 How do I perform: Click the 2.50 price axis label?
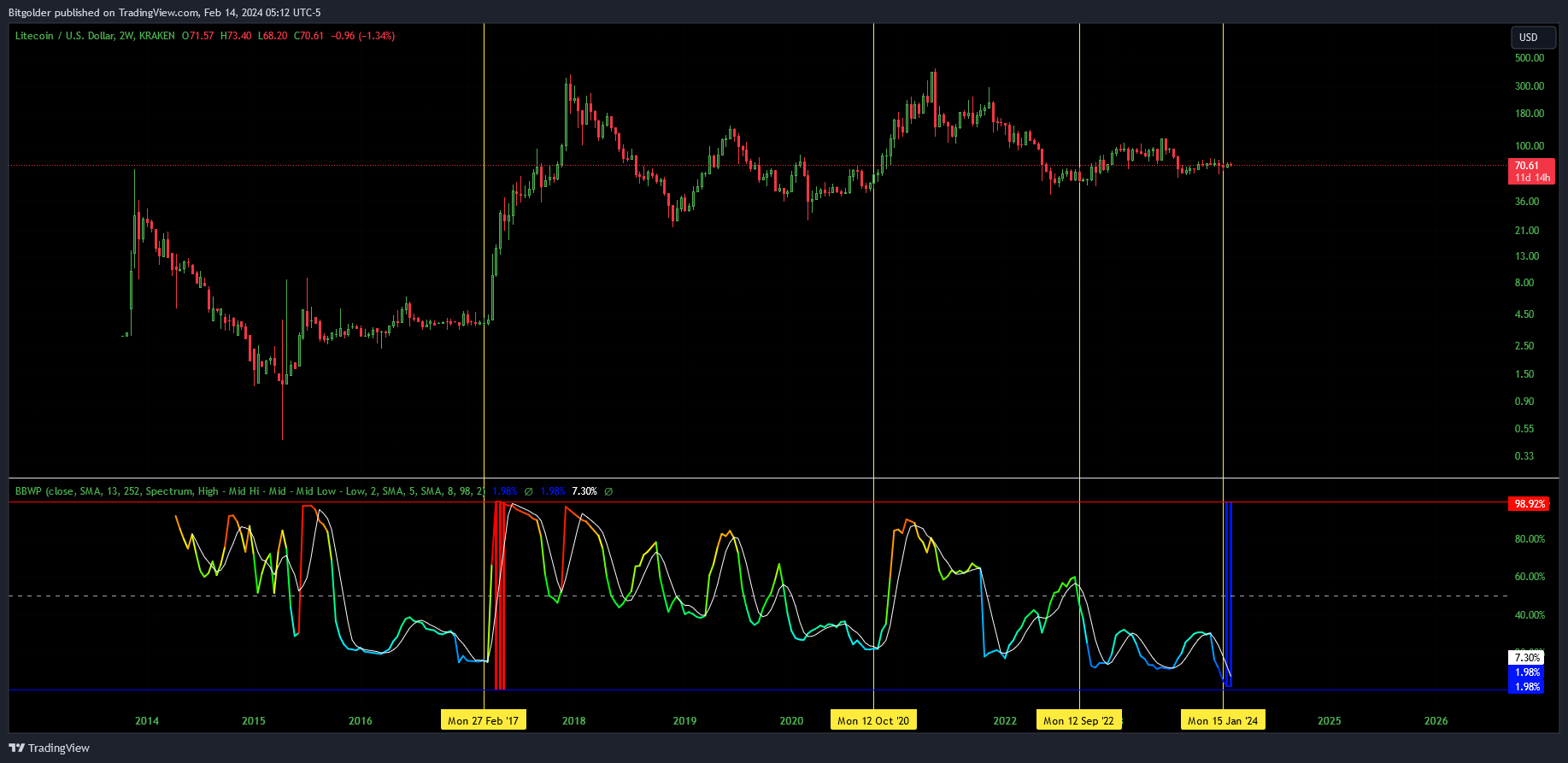(x=1524, y=346)
